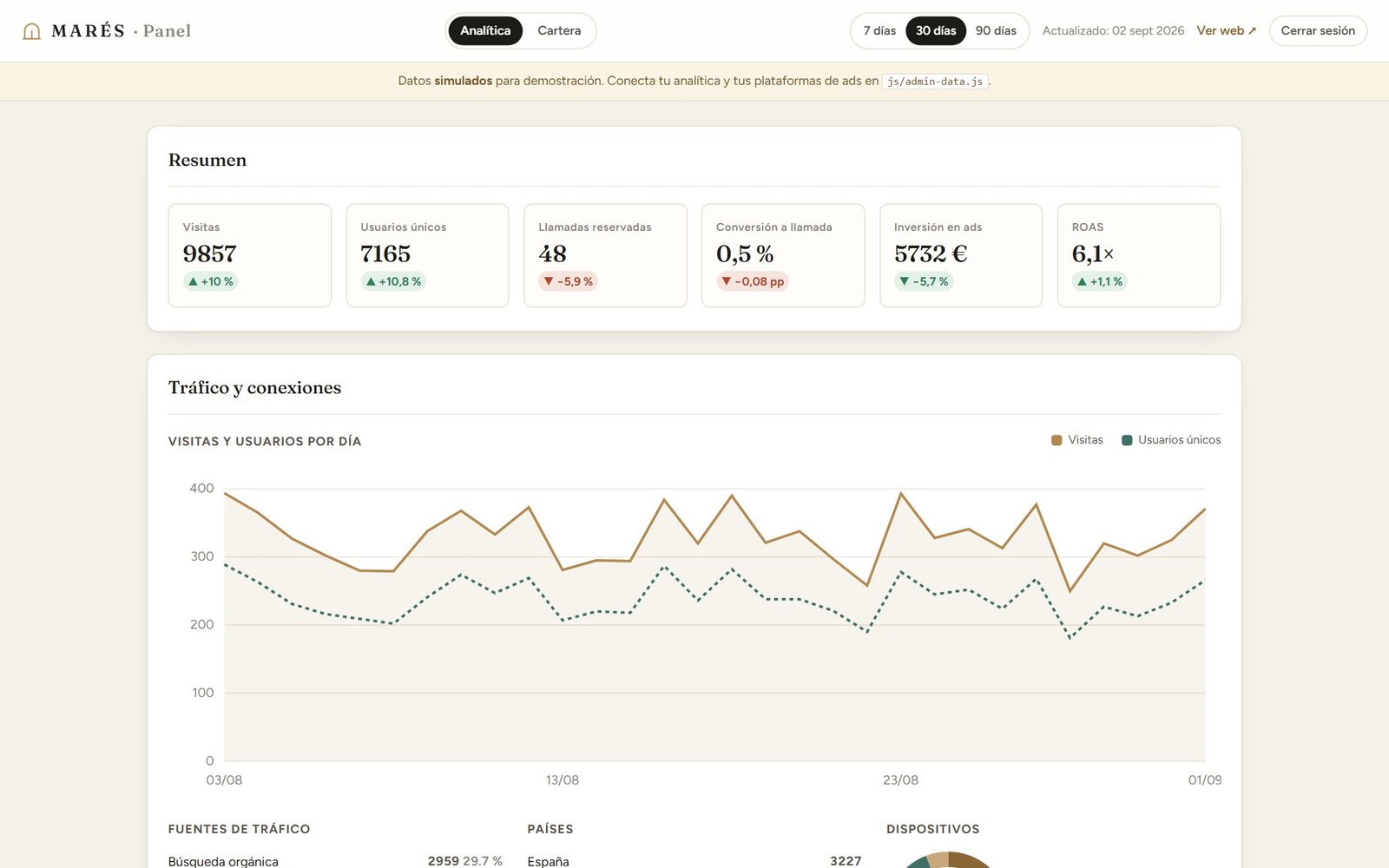
Task: Open the Cartera tab
Action: [x=559, y=30]
